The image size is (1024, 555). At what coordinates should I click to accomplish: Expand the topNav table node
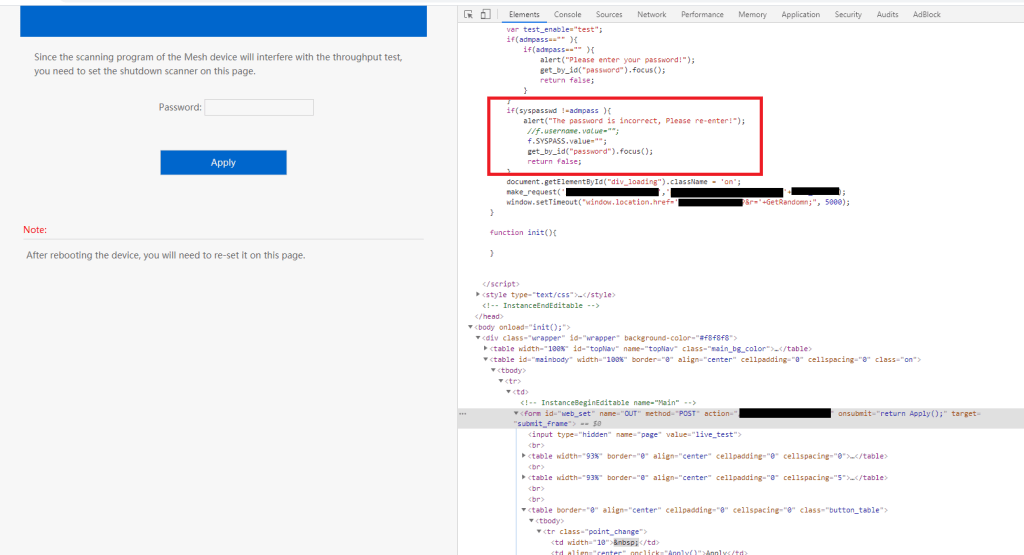486,348
